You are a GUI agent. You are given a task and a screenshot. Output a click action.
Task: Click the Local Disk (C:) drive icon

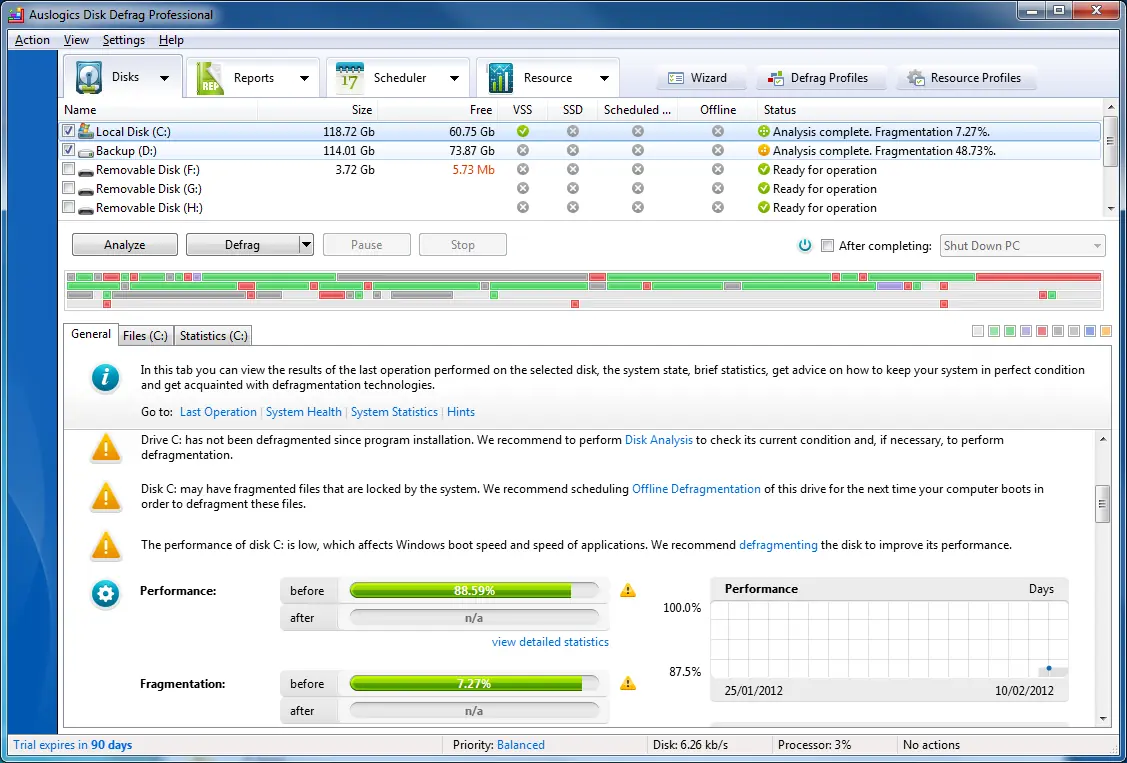pos(86,131)
